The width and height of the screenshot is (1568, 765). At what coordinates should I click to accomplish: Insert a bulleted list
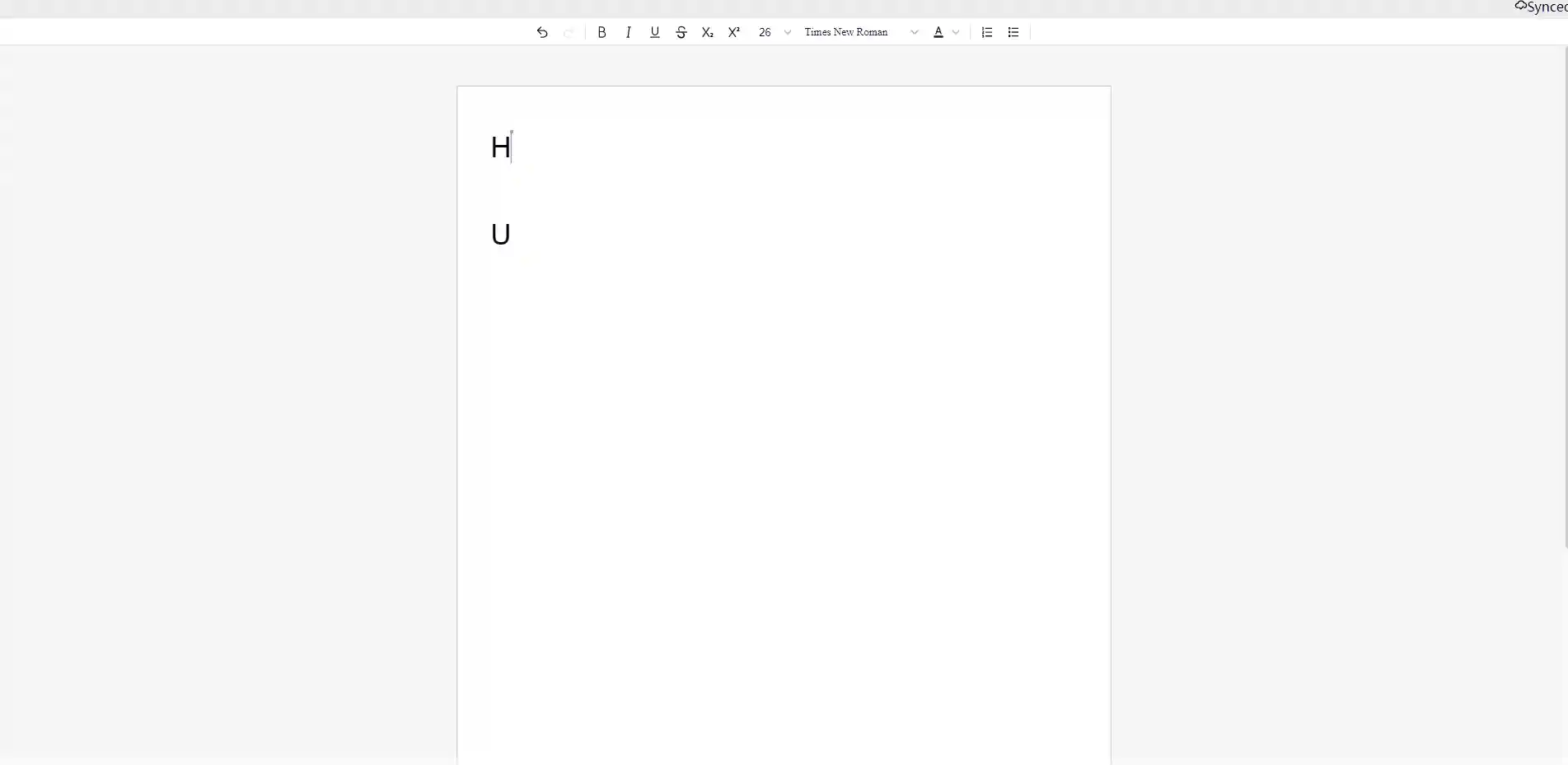1013,32
